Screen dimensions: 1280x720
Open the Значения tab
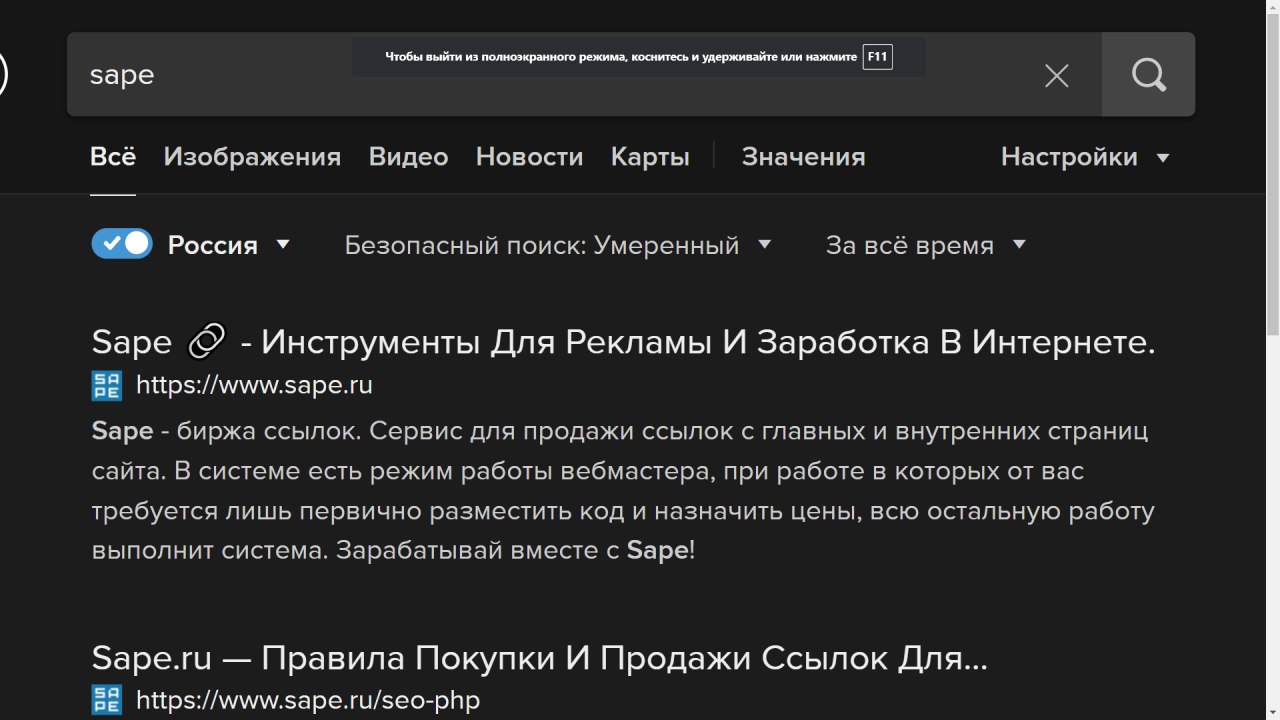click(x=803, y=157)
